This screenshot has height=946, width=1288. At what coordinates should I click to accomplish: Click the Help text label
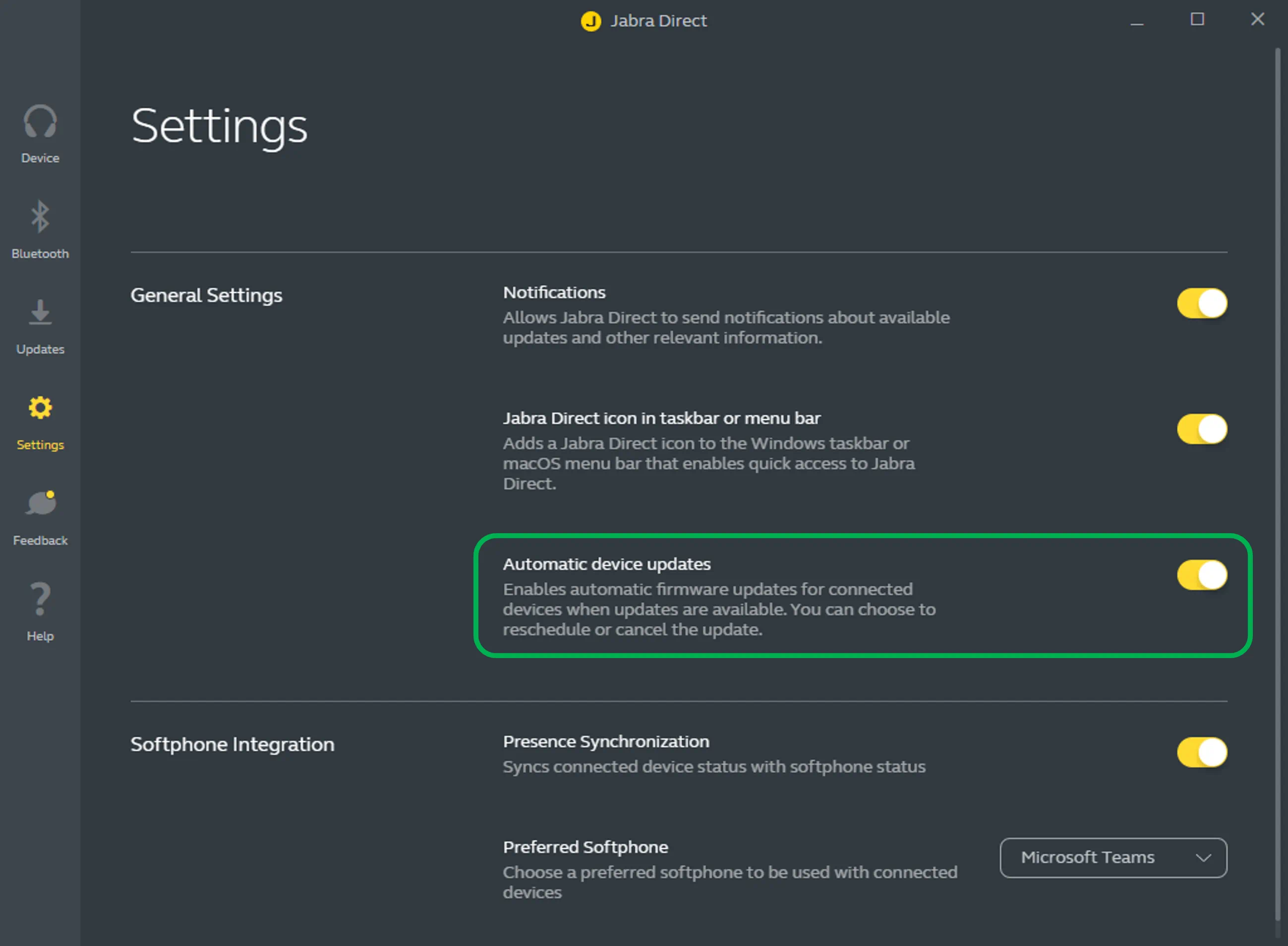click(40, 636)
